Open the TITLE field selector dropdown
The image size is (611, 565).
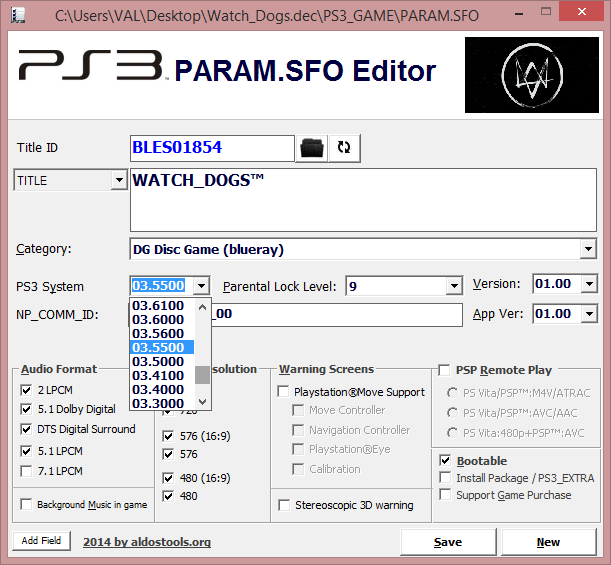pos(119,180)
